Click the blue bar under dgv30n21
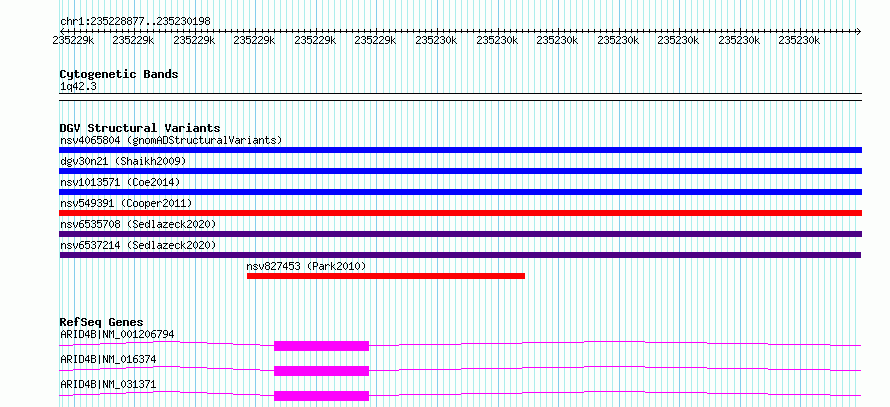Screen dimensions: 890x407 pos(460,171)
